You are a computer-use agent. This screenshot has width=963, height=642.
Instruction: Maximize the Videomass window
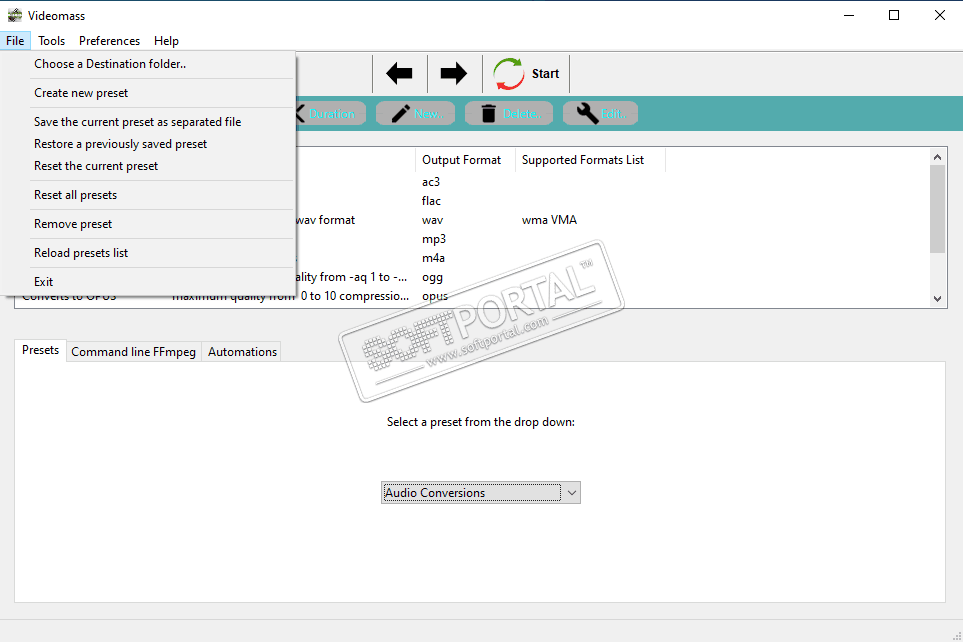(894, 15)
